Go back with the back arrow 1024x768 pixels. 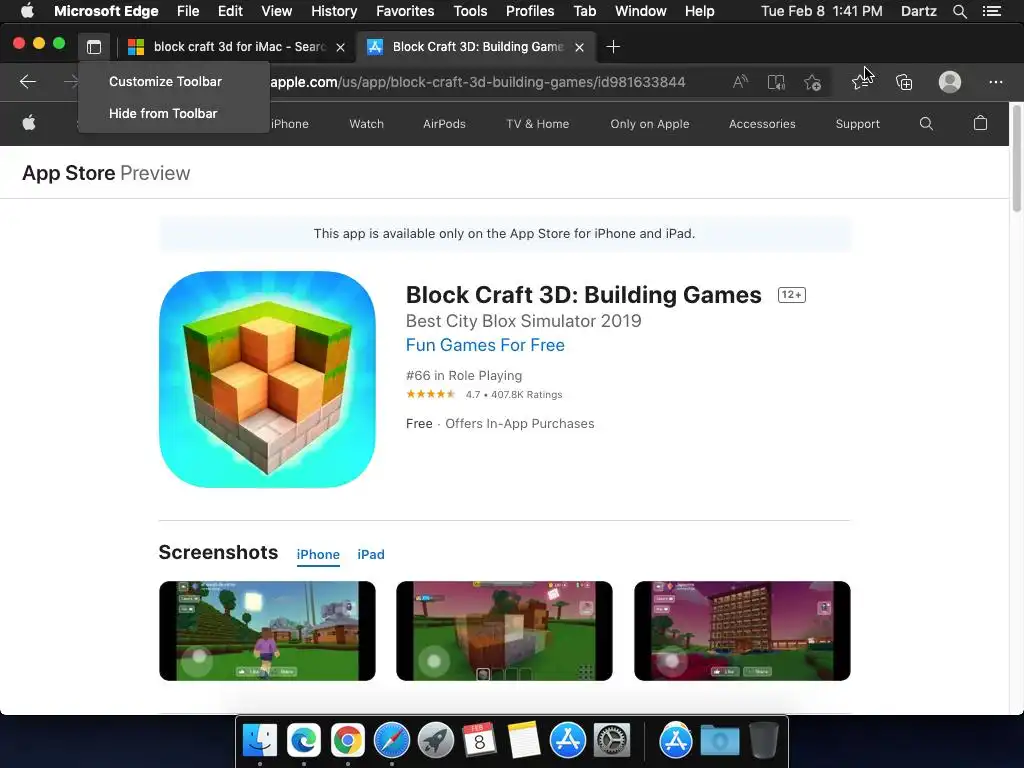tap(27, 82)
